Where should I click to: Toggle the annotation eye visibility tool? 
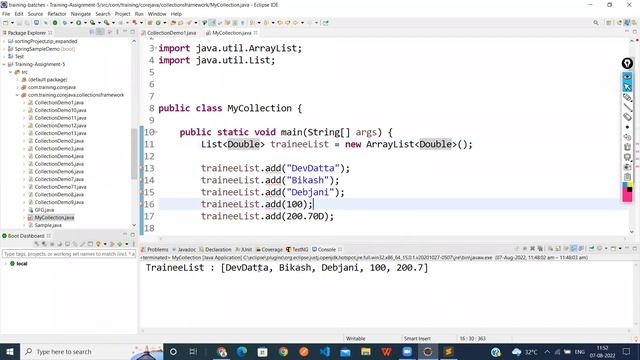pos(627,77)
